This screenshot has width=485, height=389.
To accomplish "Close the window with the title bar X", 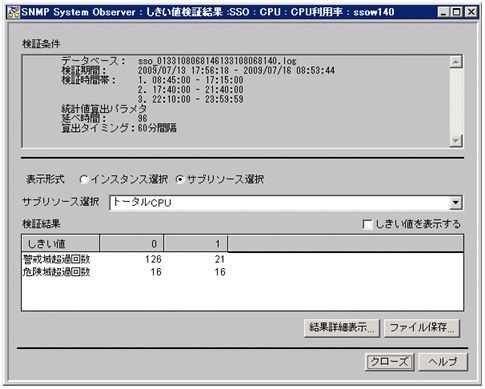I will coord(471,12).
